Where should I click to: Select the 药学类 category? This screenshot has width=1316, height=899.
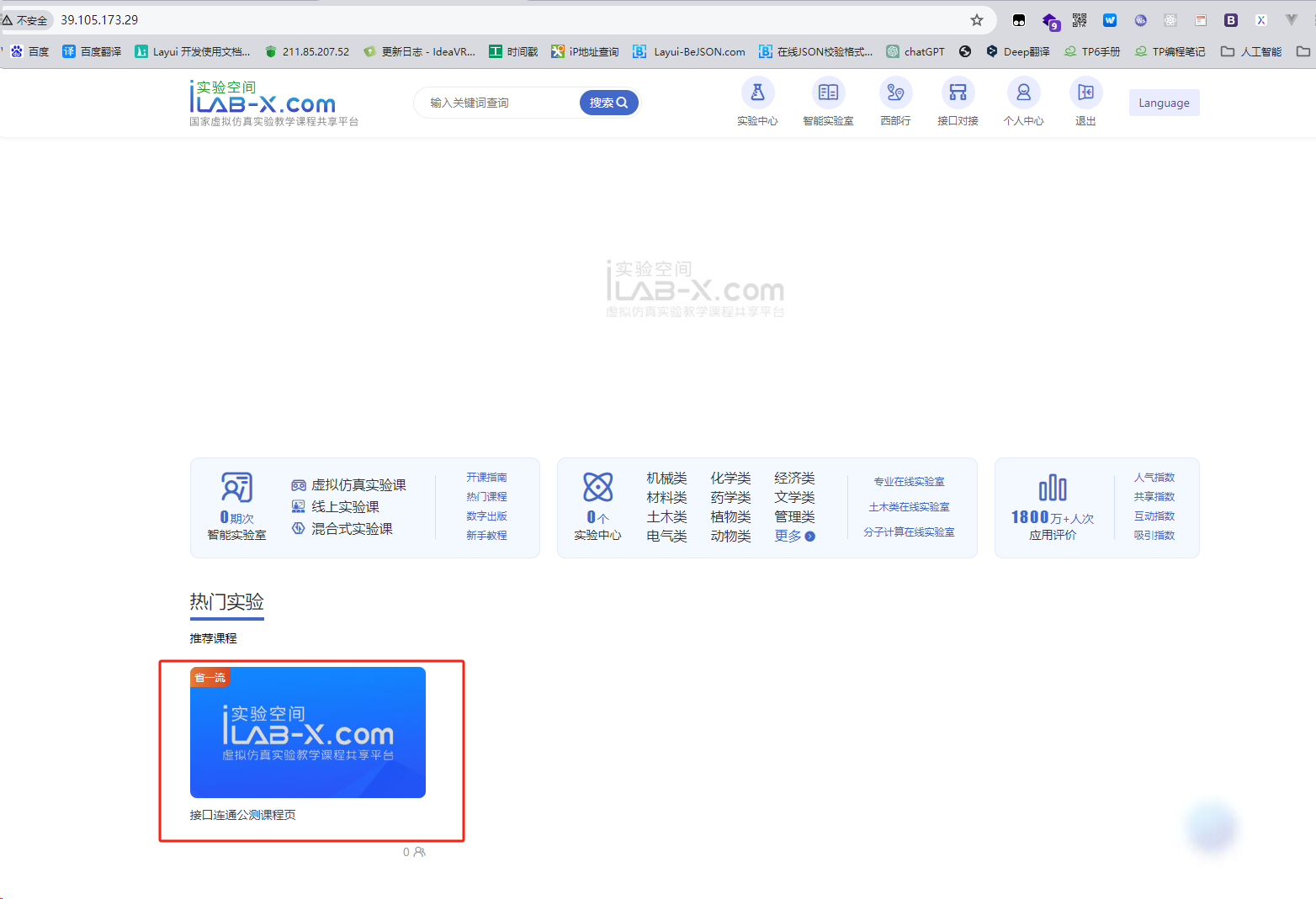[x=730, y=497]
